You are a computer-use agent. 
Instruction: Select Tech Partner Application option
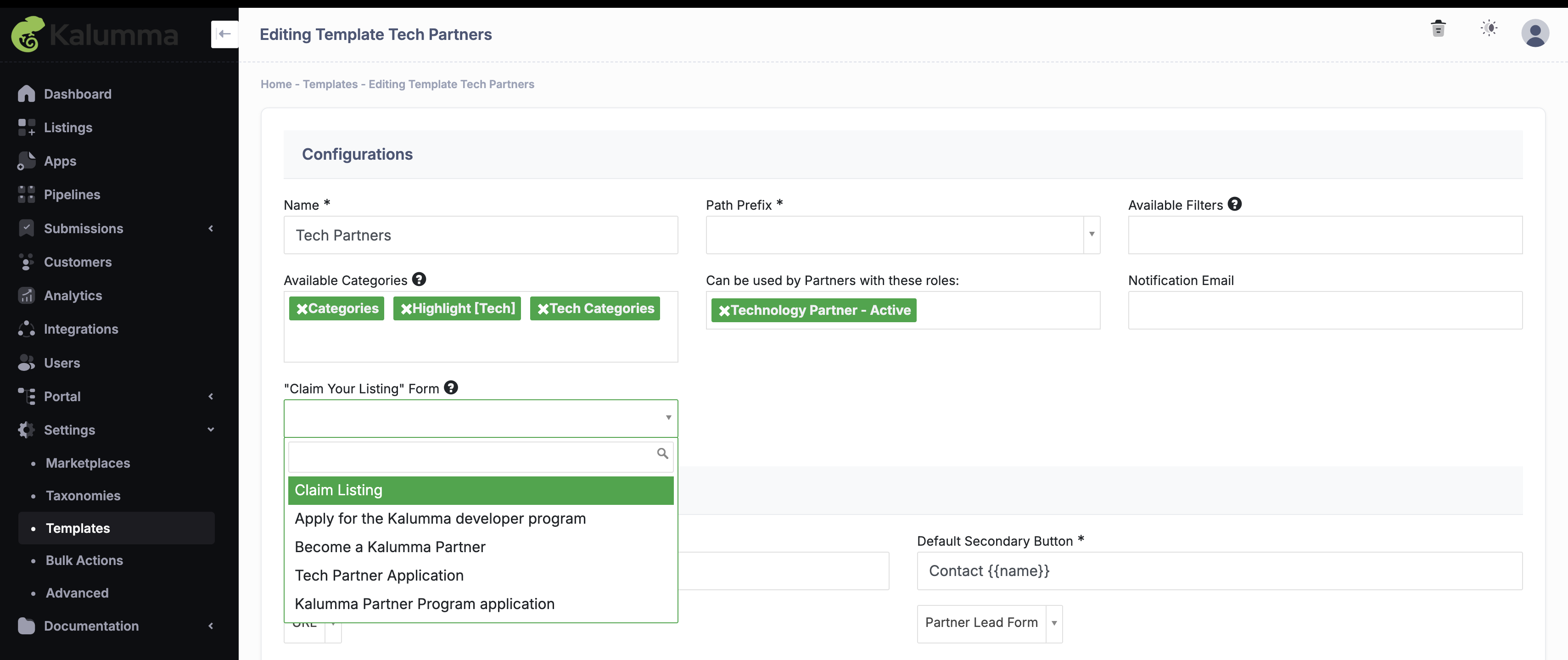click(481, 576)
